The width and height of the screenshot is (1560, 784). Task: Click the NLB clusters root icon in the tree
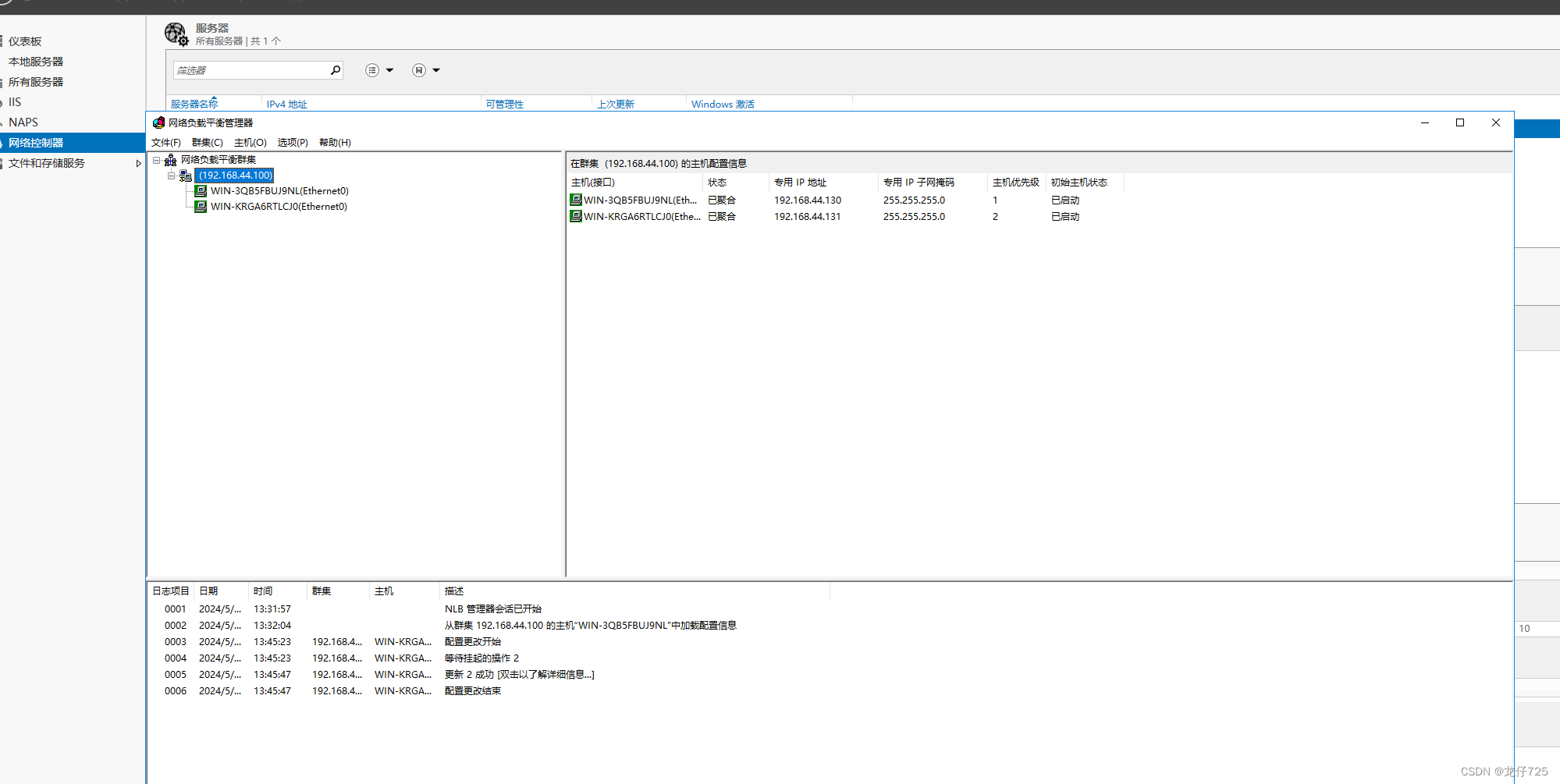tap(170, 160)
